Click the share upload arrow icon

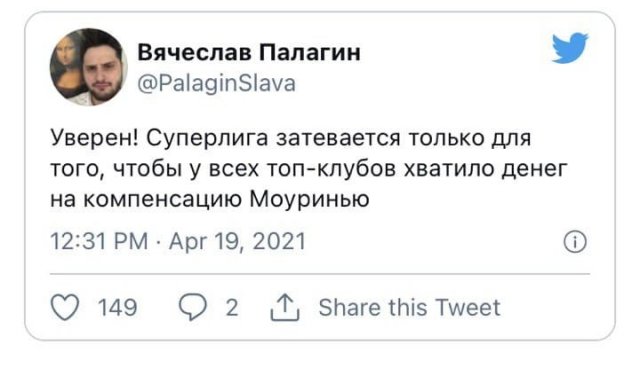(x=285, y=307)
